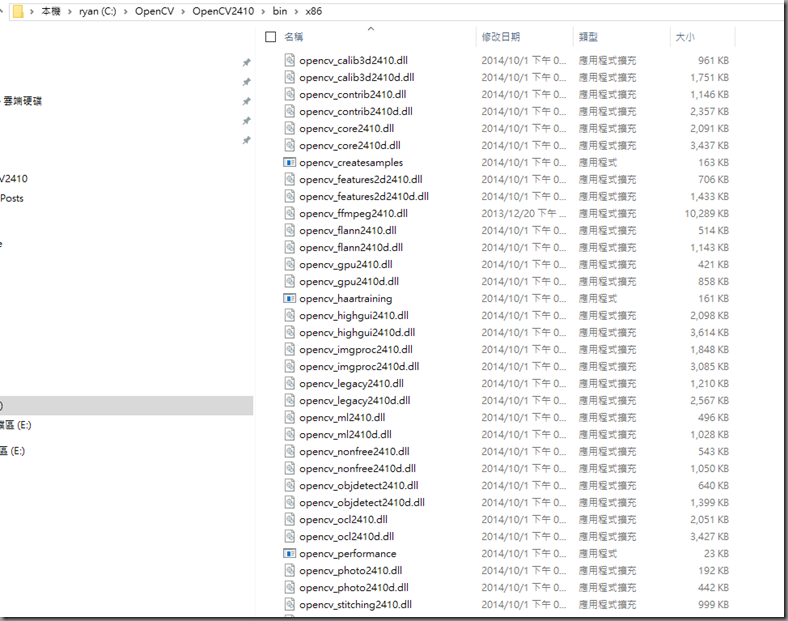Click the opencv_core2410.dll file icon
The width and height of the screenshot is (788, 621).
point(289,128)
